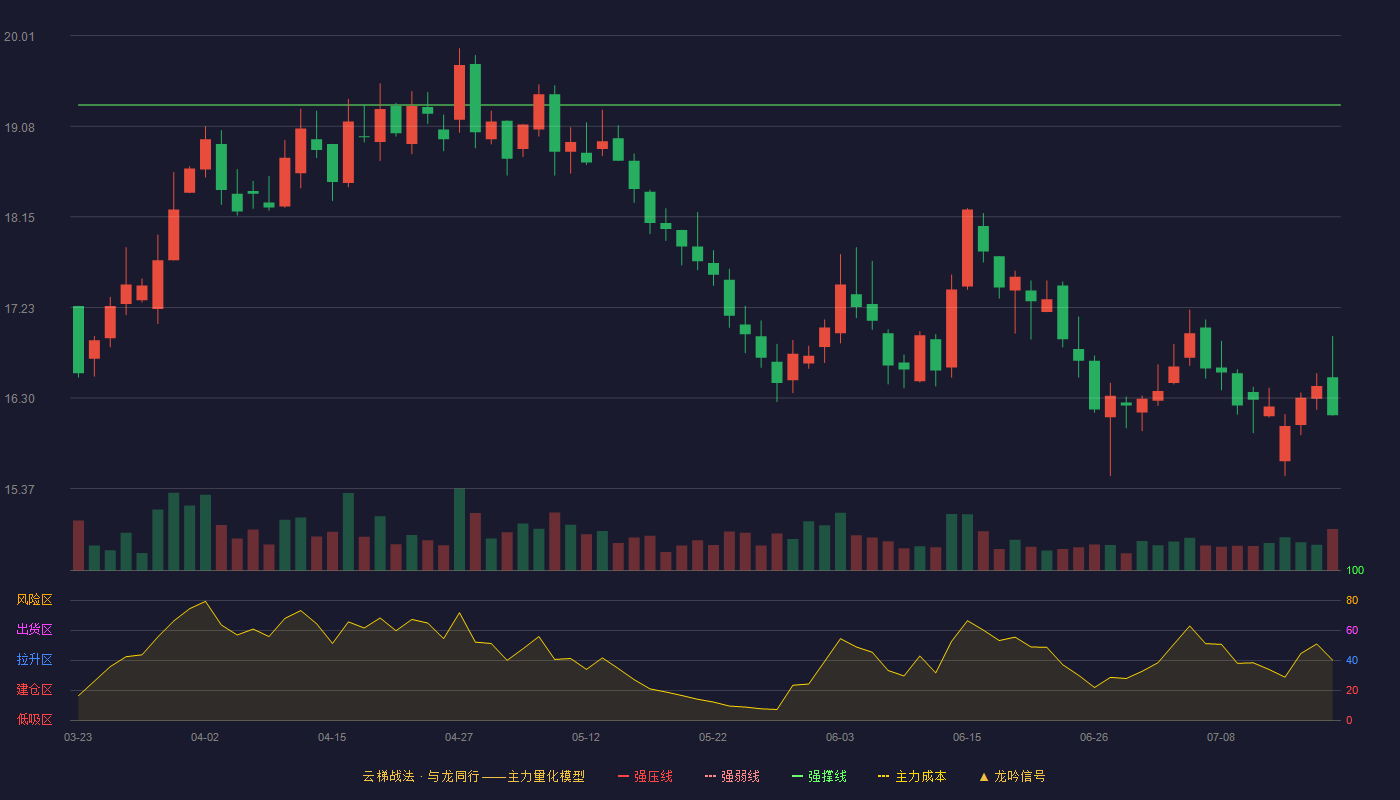Screen dimensions: 1400x800
Task: Click the 19.08 price axis label
Action: click(19, 127)
